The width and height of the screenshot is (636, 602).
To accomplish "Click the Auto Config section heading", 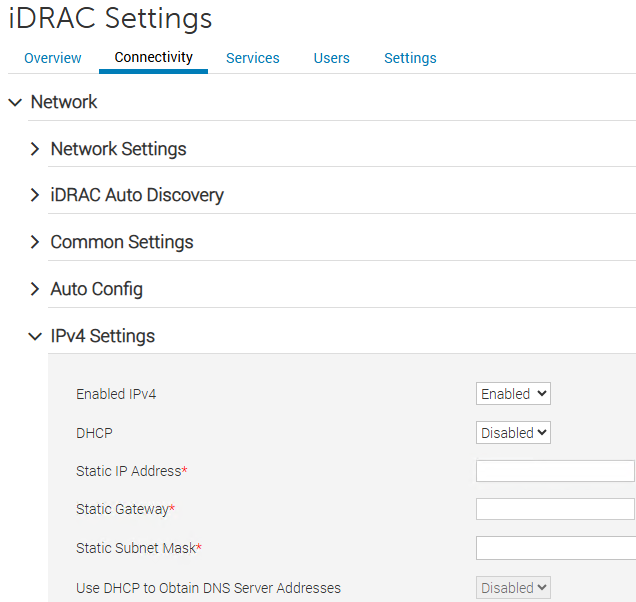I will [x=96, y=289].
